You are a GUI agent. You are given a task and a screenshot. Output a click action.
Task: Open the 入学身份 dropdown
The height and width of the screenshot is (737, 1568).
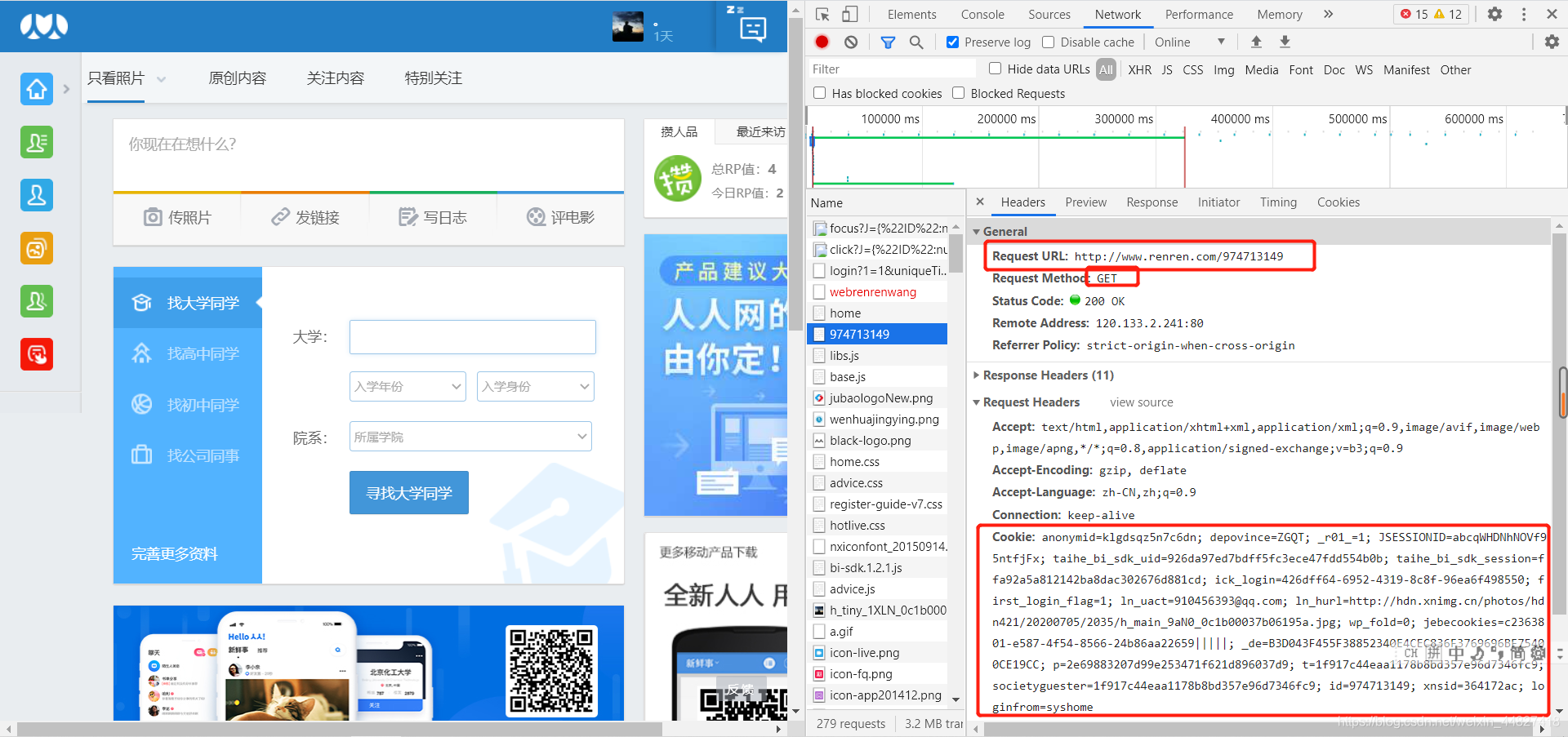(535, 386)
